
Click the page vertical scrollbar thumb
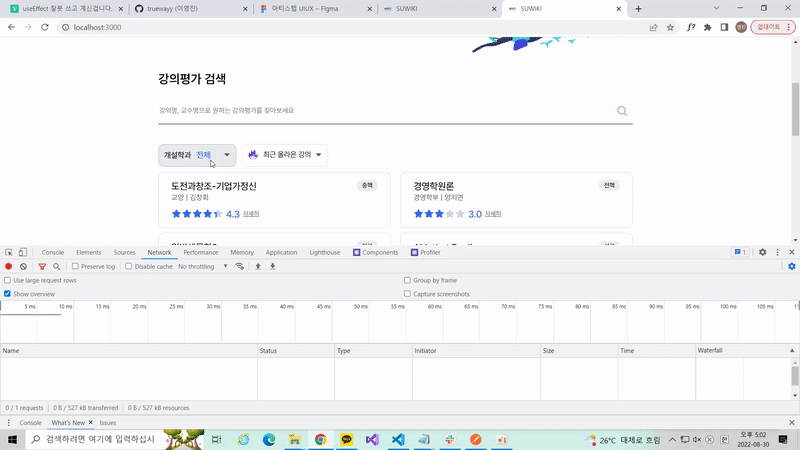[795, 109]
